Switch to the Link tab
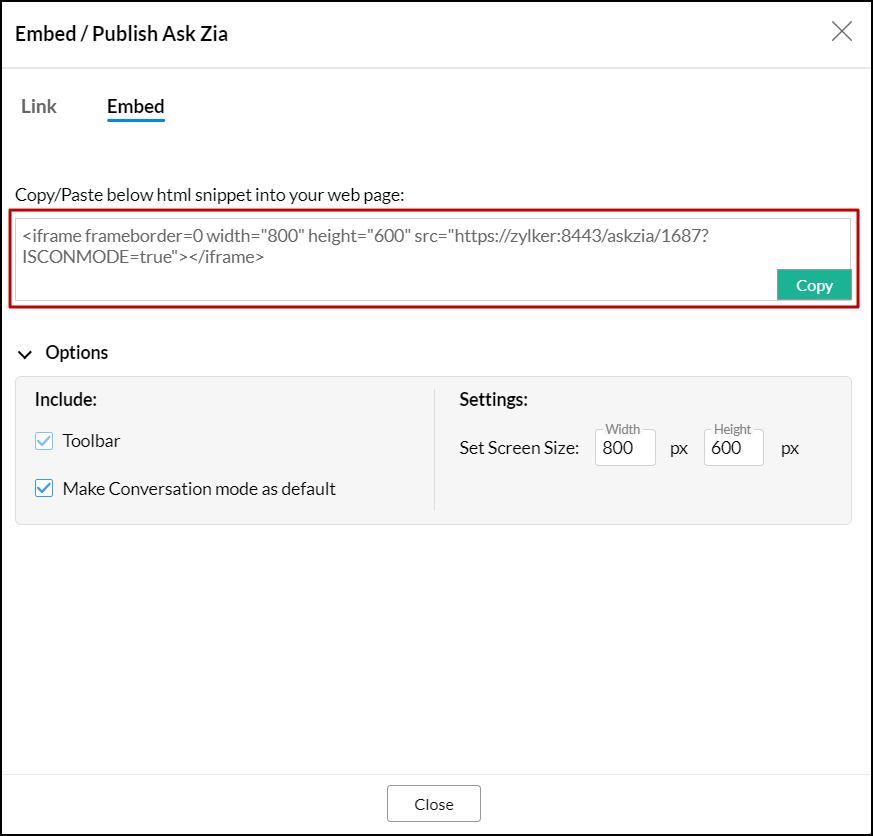The height and width of the screenshot is (836, 873). tap(39, 106)
